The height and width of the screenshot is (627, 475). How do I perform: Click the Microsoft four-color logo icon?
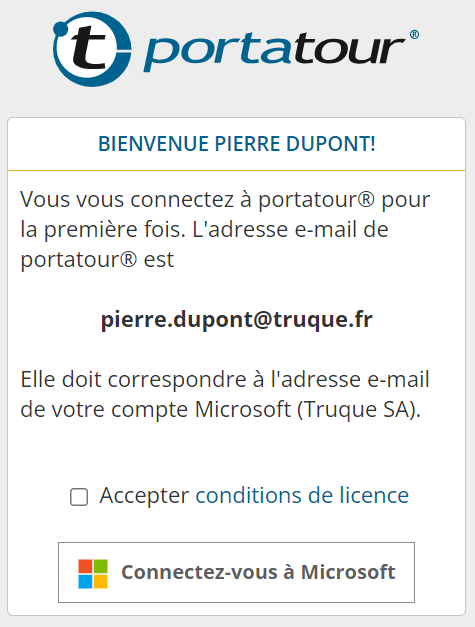[93, 573]
